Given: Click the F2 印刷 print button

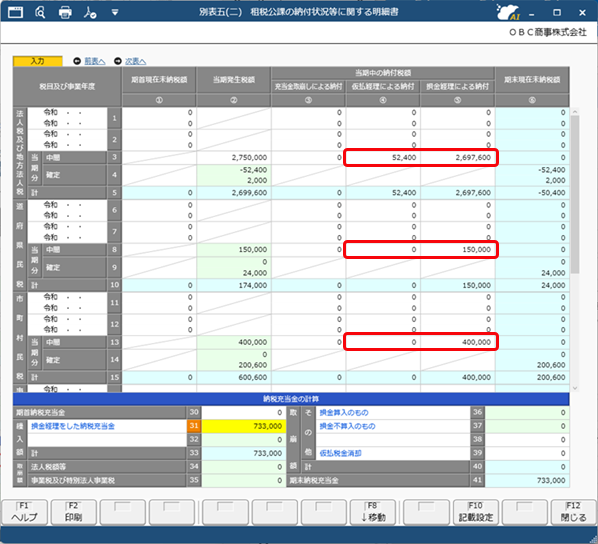Looking at the screenshot, I should coord(73,512).
